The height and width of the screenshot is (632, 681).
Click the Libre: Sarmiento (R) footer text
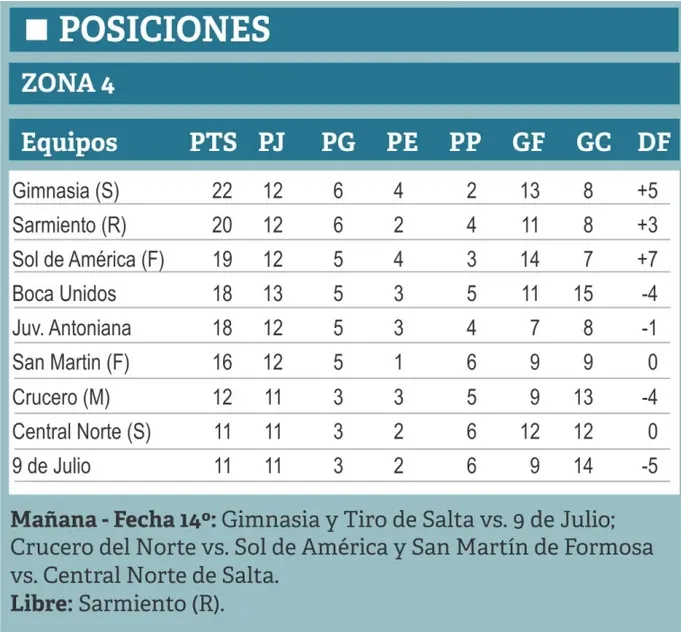pyautogui.click(x=117, y=604)
